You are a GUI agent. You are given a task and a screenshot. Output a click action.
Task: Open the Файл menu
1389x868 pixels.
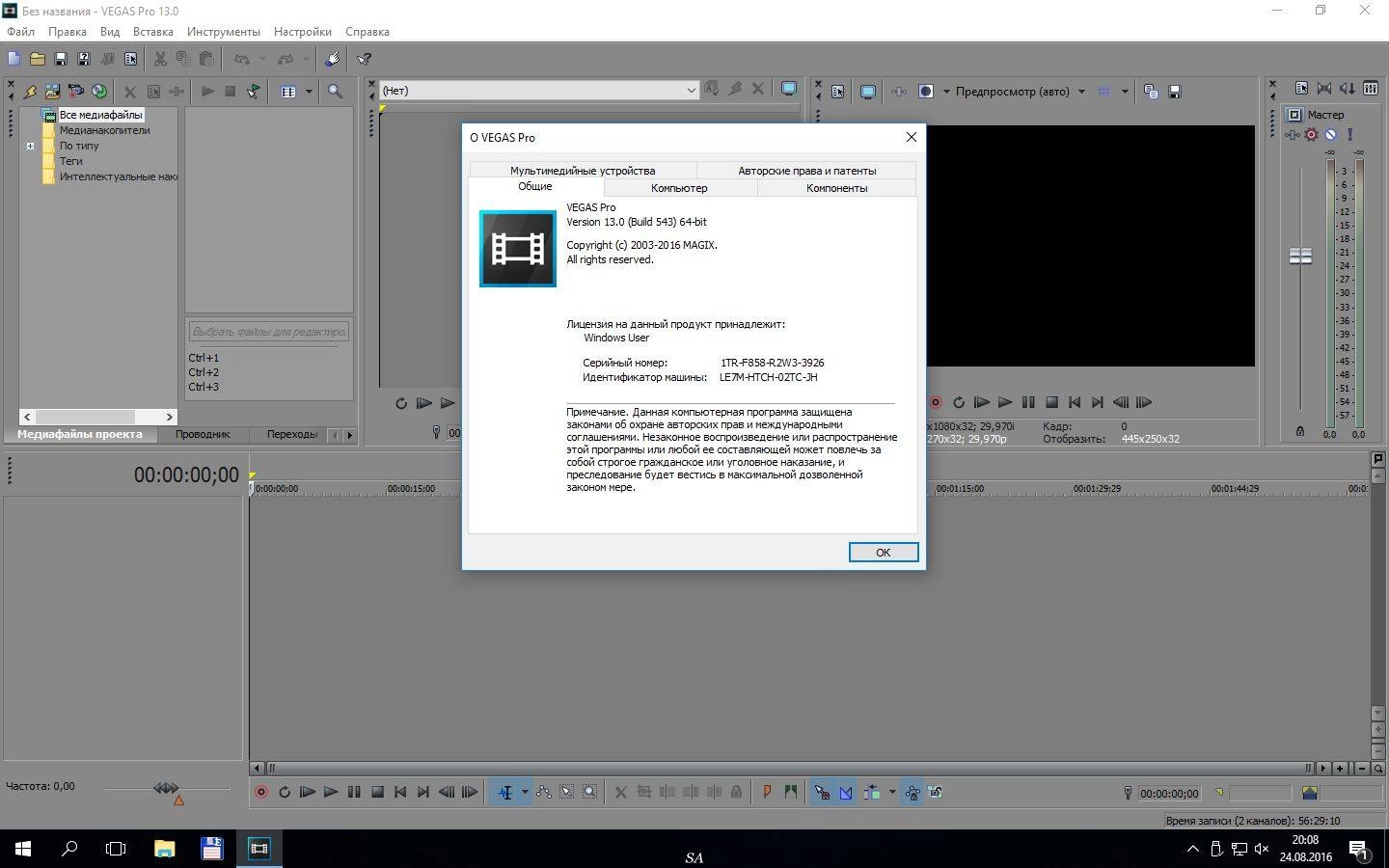[x=20, y=32]
